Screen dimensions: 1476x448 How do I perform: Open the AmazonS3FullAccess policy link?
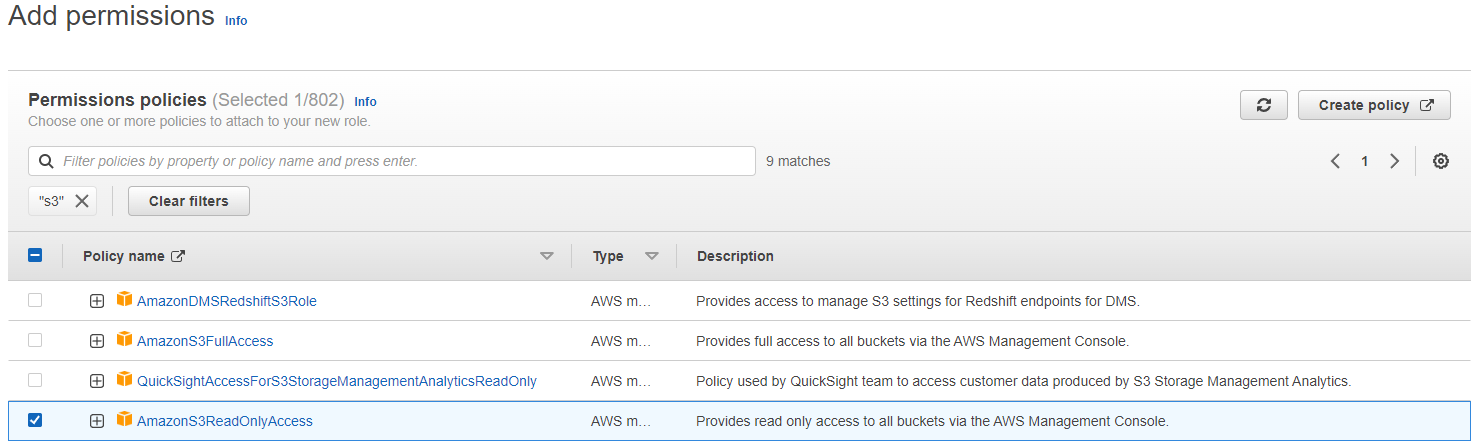(x=205, y=341)
